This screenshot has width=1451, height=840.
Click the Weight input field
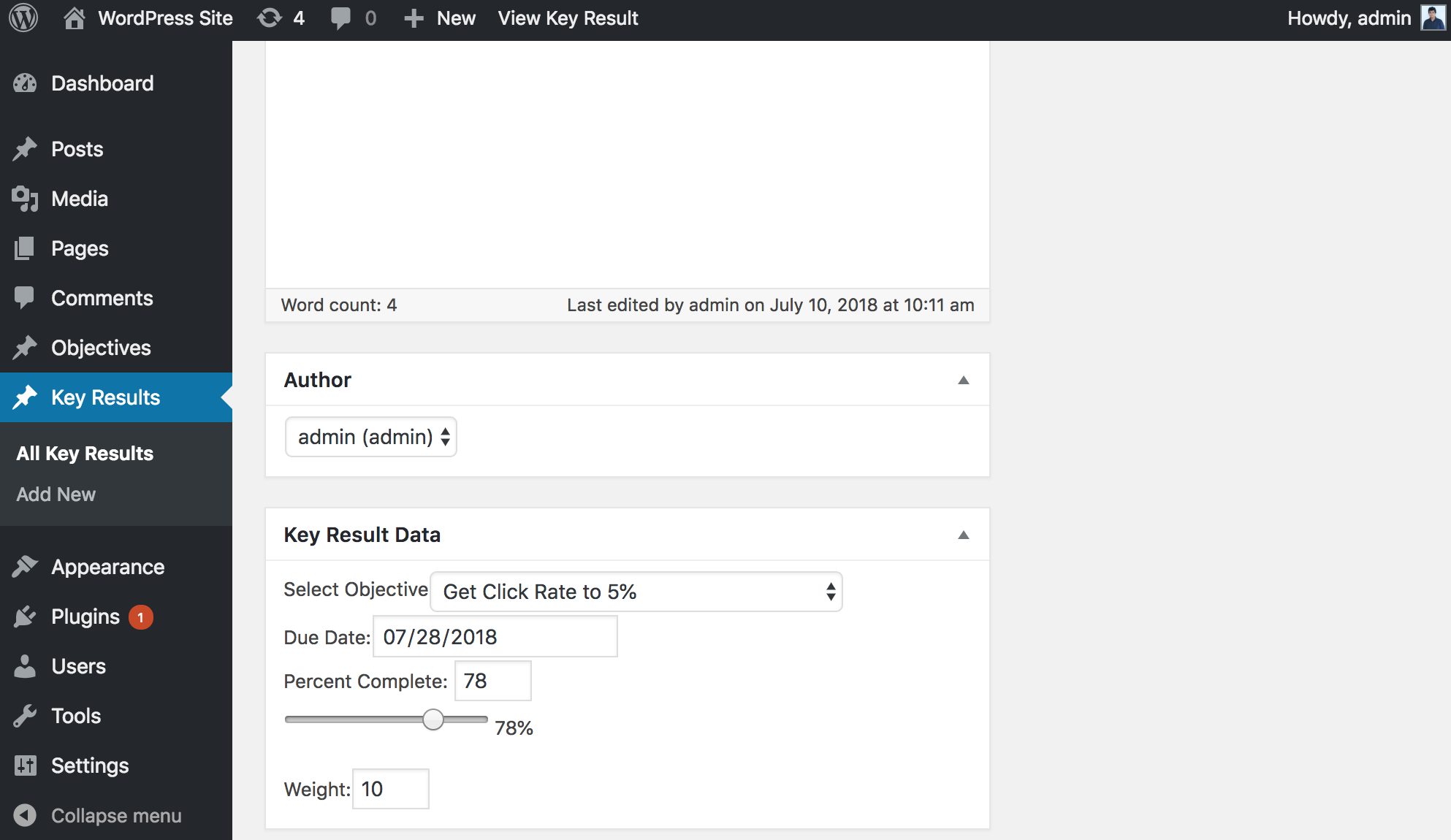(390, 789)
